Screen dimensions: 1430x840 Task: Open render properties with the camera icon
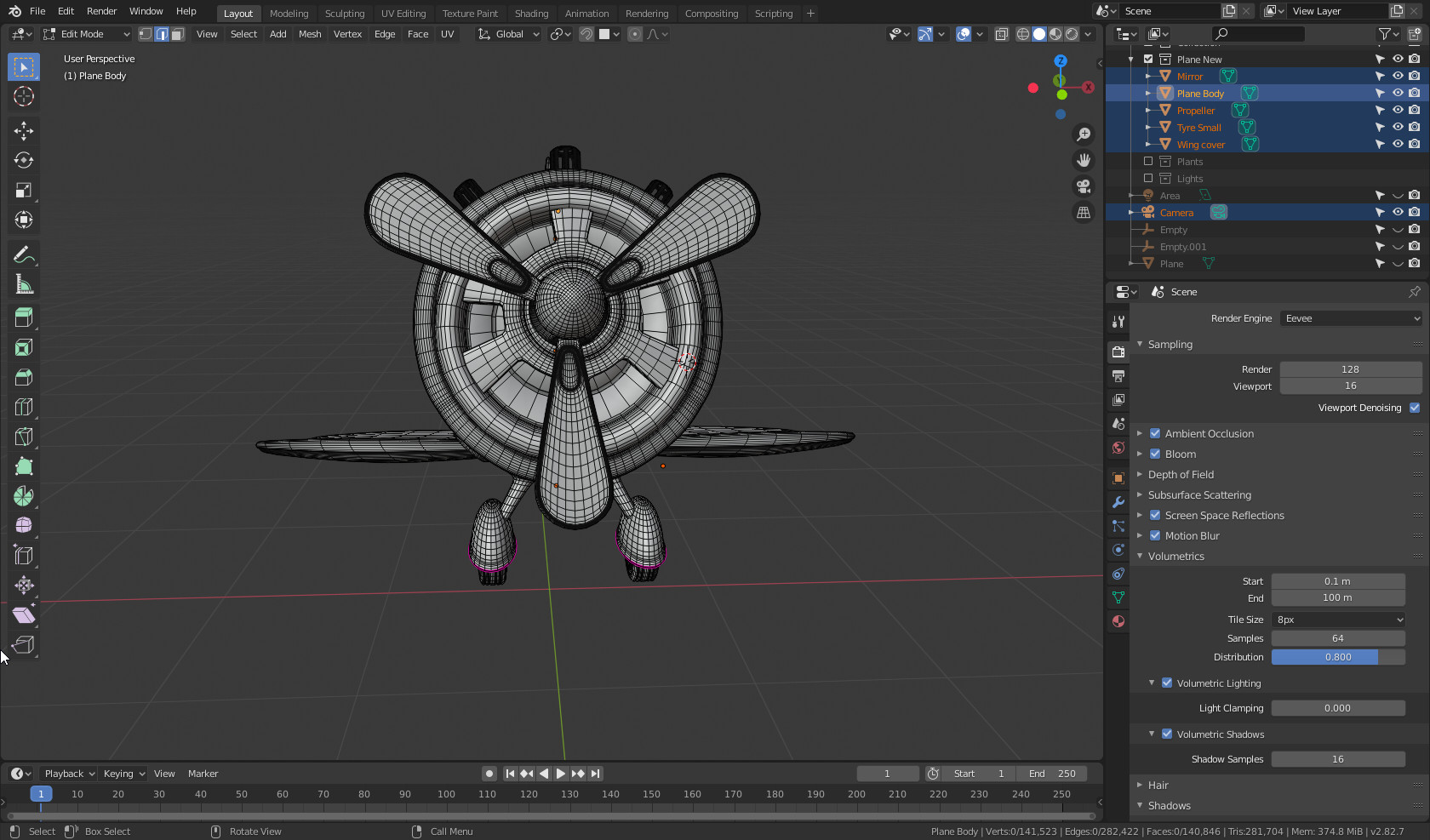point(1118,351)
